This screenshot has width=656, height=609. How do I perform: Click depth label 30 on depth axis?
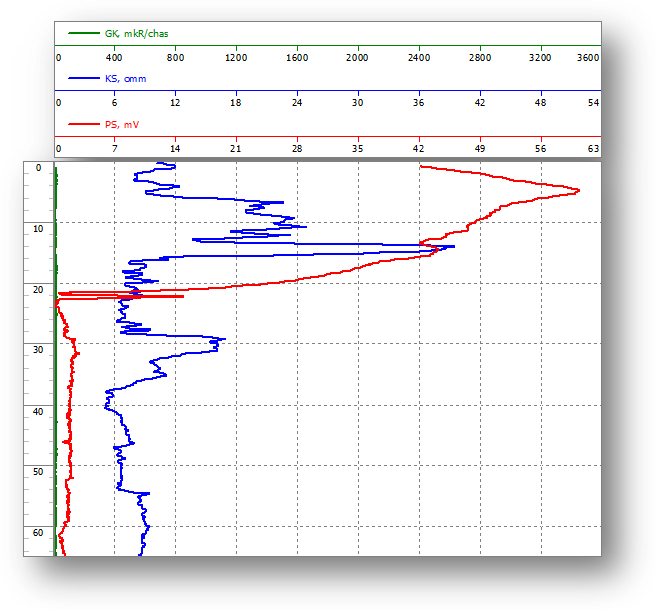tap(38, 350)
